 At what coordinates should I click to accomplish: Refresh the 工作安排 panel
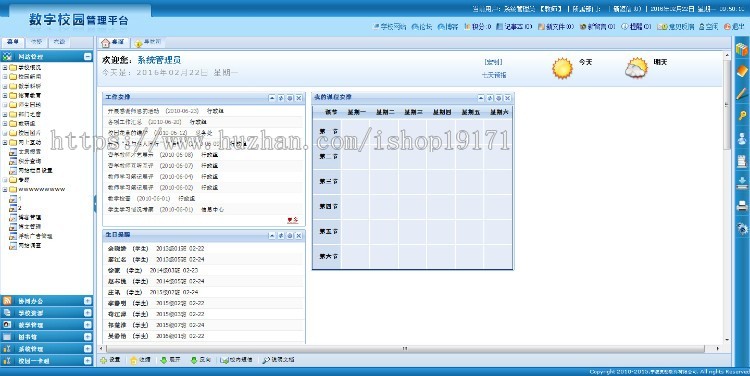[281, 98]
